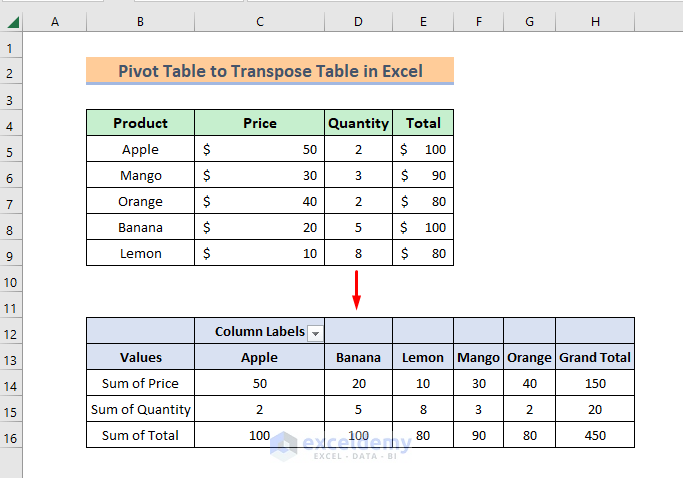Open the Column Labels filter dropdown
Viewport: 683px width, 478px height.
pyautogui.click(x=316, y=332)
